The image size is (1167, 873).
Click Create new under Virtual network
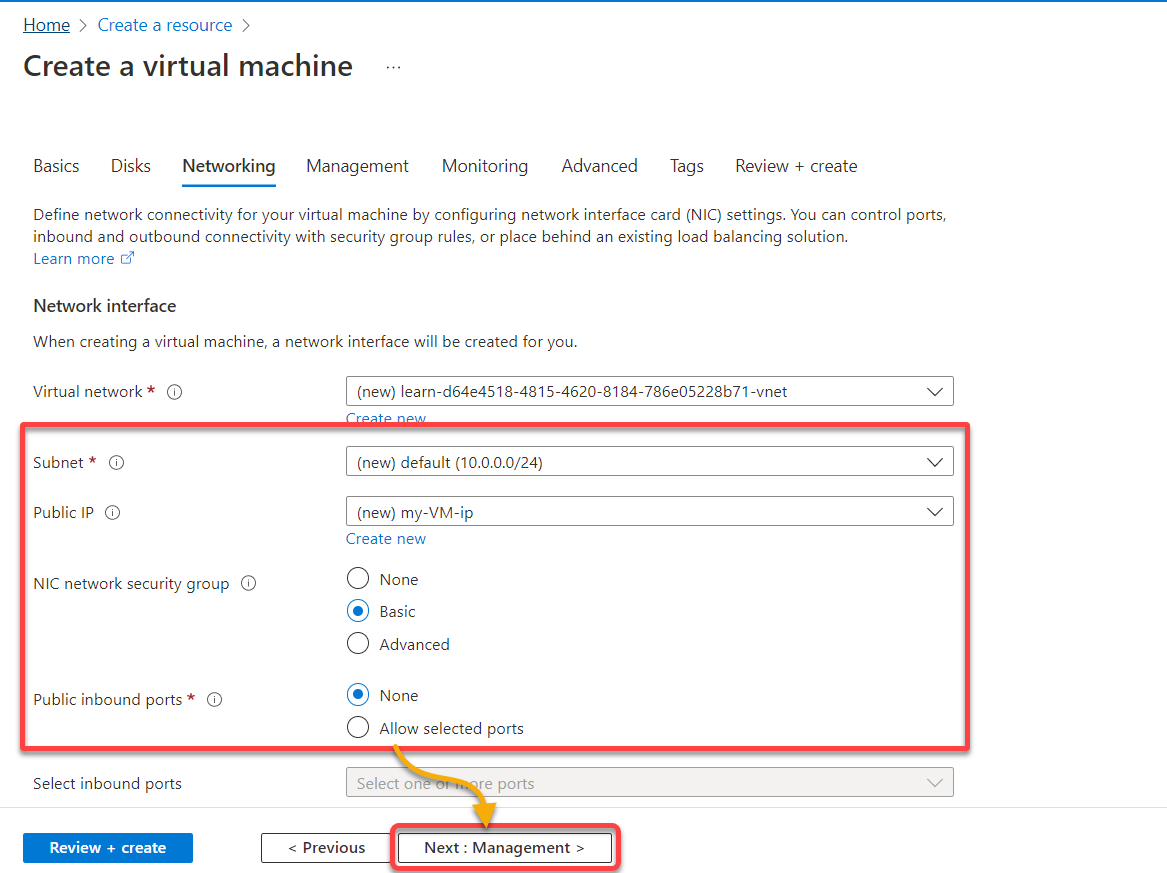[386, 418]
